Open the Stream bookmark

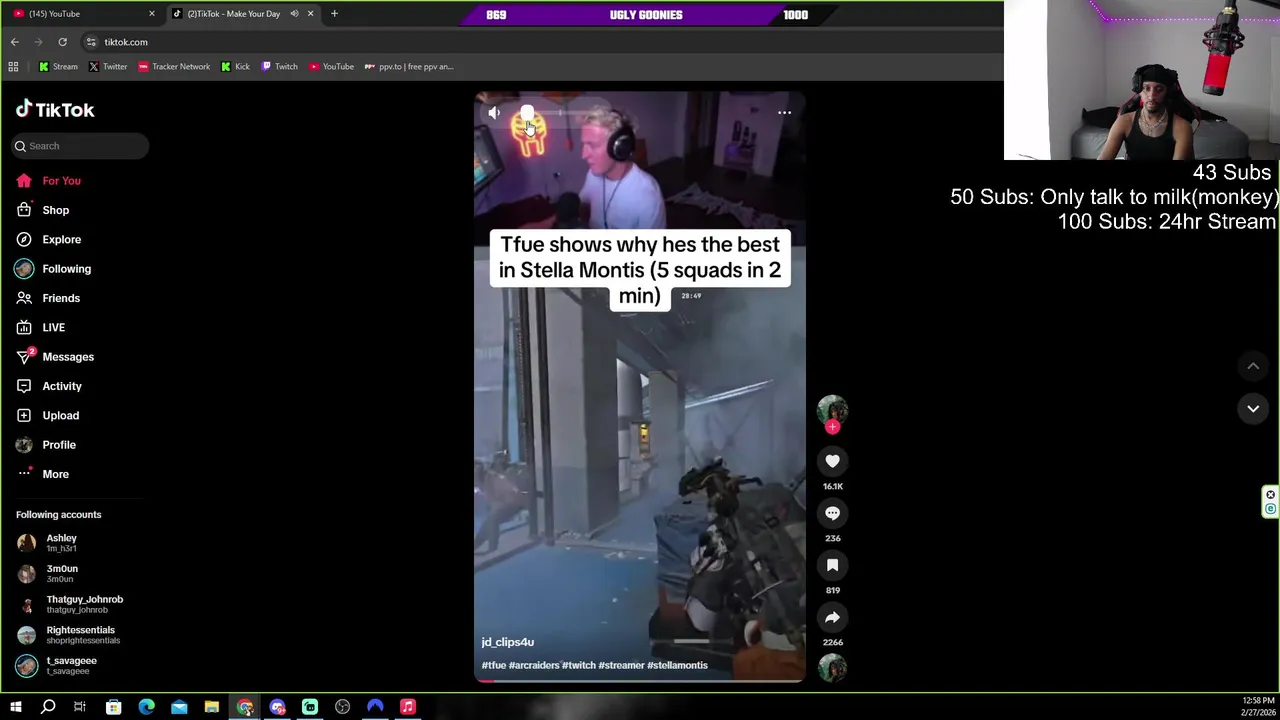[58, 67]
